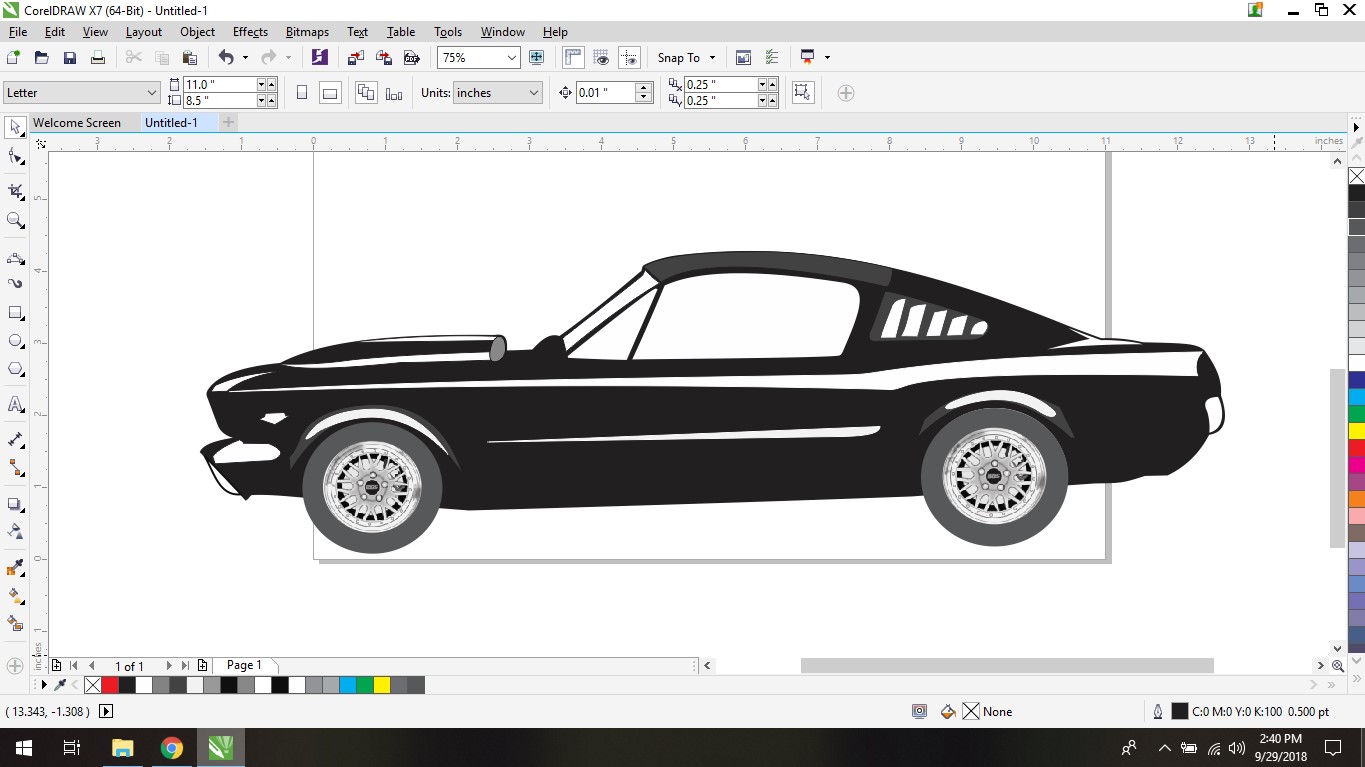Activate the Text tool
This screenshot has width=1365, height=767.
[x=15, y=404]
